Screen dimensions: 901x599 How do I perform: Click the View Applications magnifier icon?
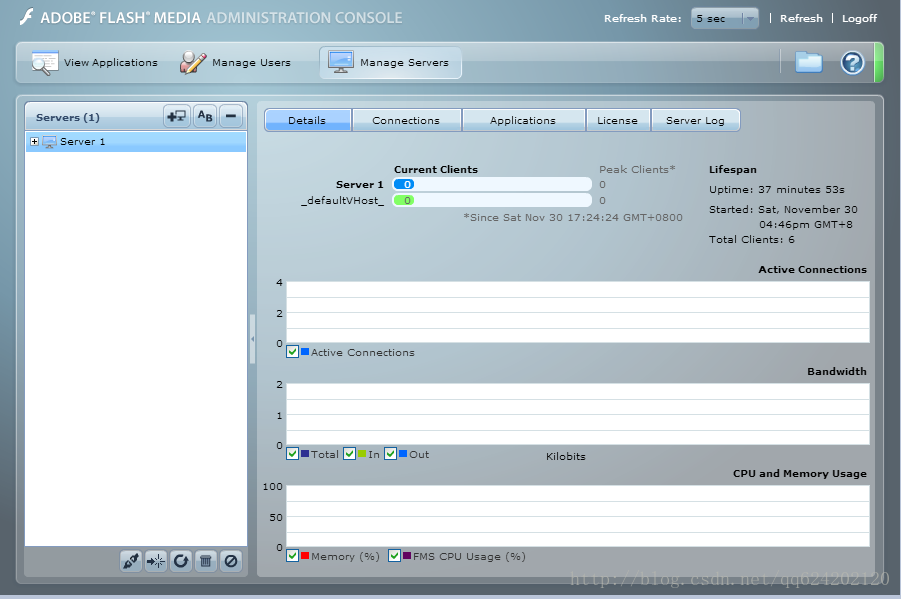[44, 63]
